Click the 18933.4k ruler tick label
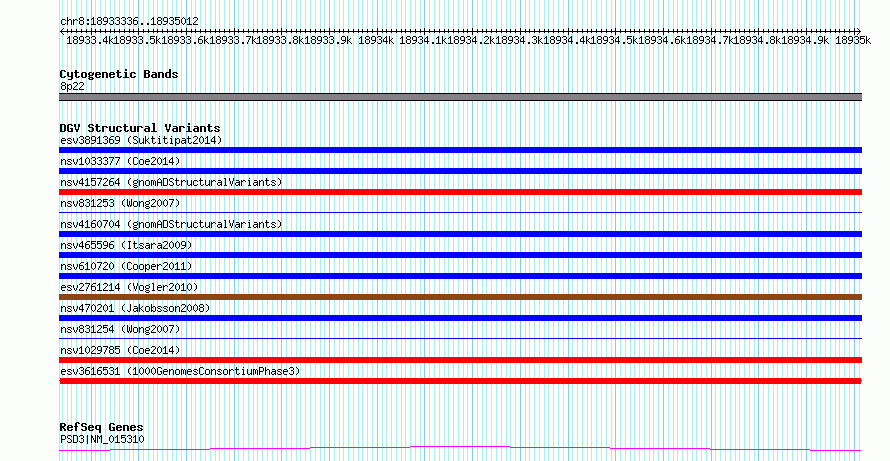This screenshot has width=890, height=461. click(x=91, y=40)
